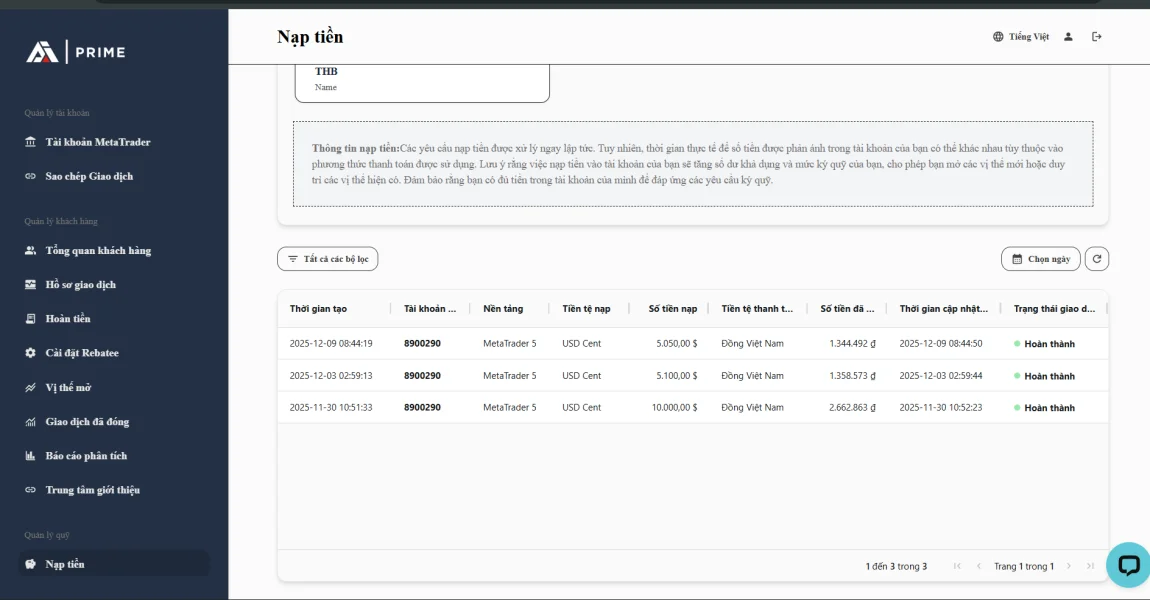Click the 10.000,00 $ deposit amount
Image resolution: width=1150 pixels, height=600 pixels.
[675, 407]
